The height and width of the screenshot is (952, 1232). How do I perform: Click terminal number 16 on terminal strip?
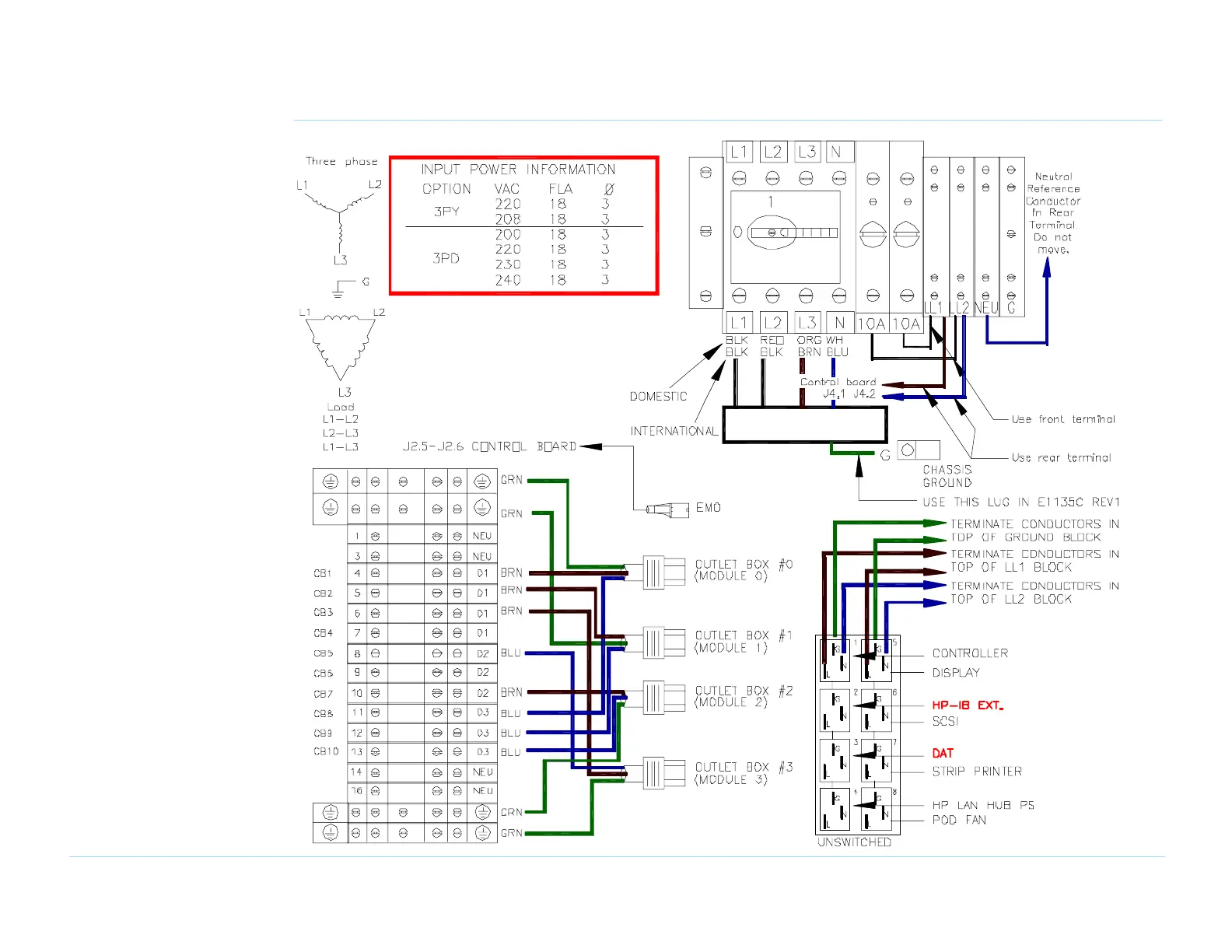pos(356,791)
